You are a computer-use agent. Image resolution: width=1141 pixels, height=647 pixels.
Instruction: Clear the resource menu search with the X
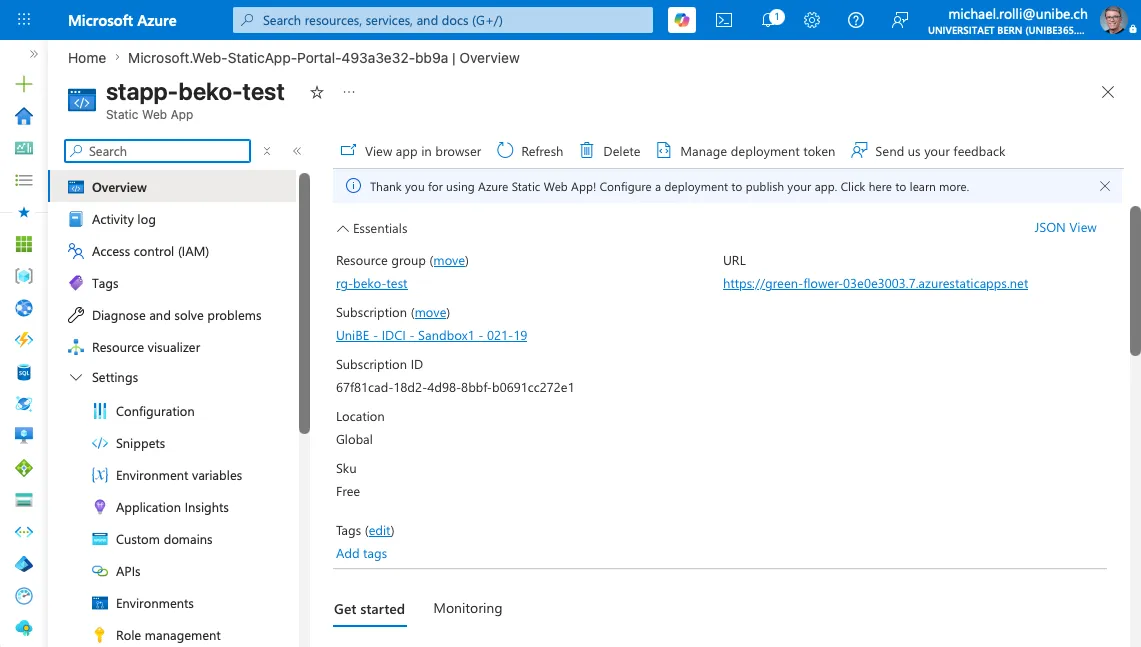pyautogui.click(x=267, y=151)
